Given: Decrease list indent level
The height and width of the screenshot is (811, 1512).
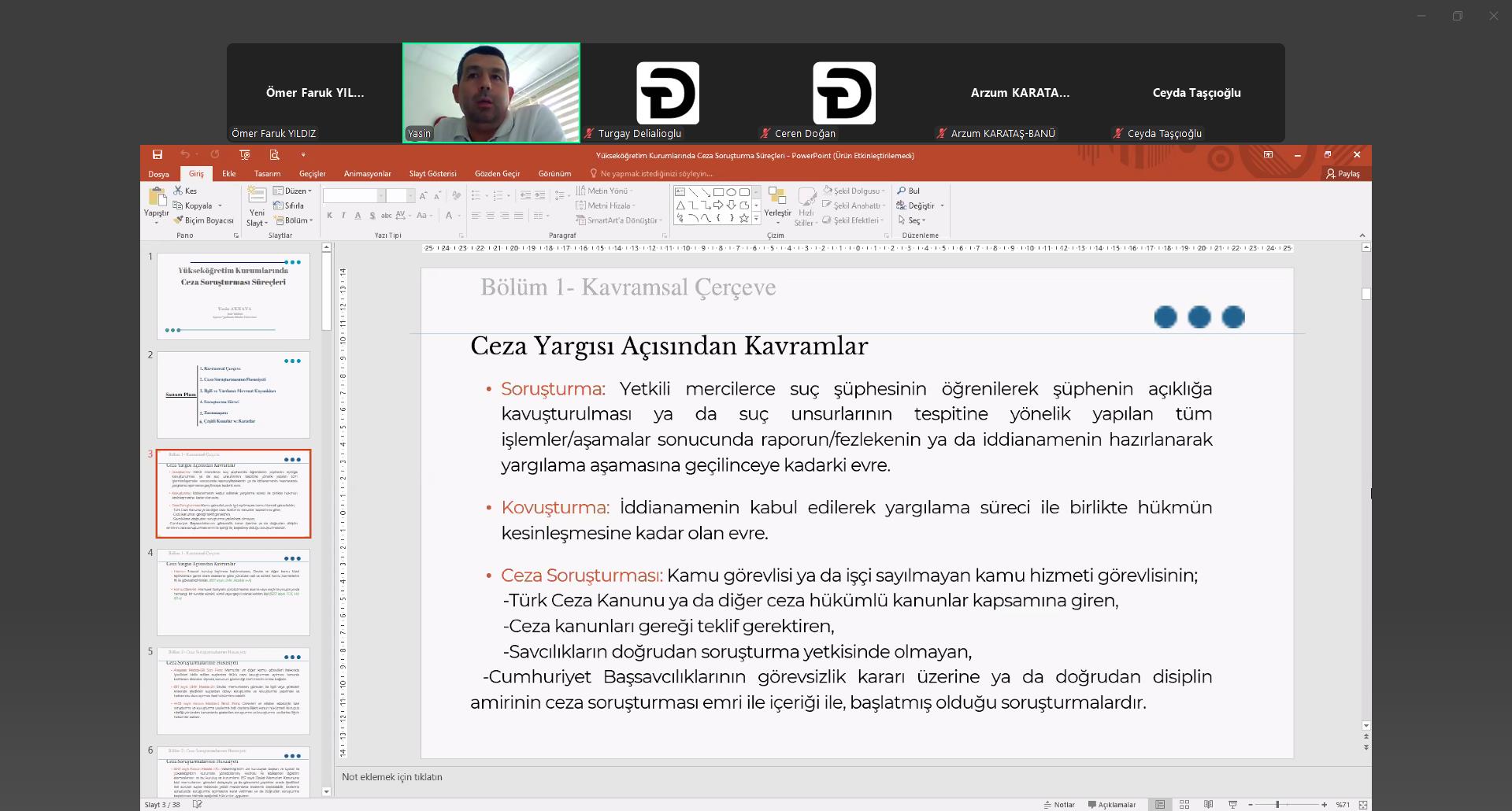Looking at the screenshot, I should (x=526, y=195).
